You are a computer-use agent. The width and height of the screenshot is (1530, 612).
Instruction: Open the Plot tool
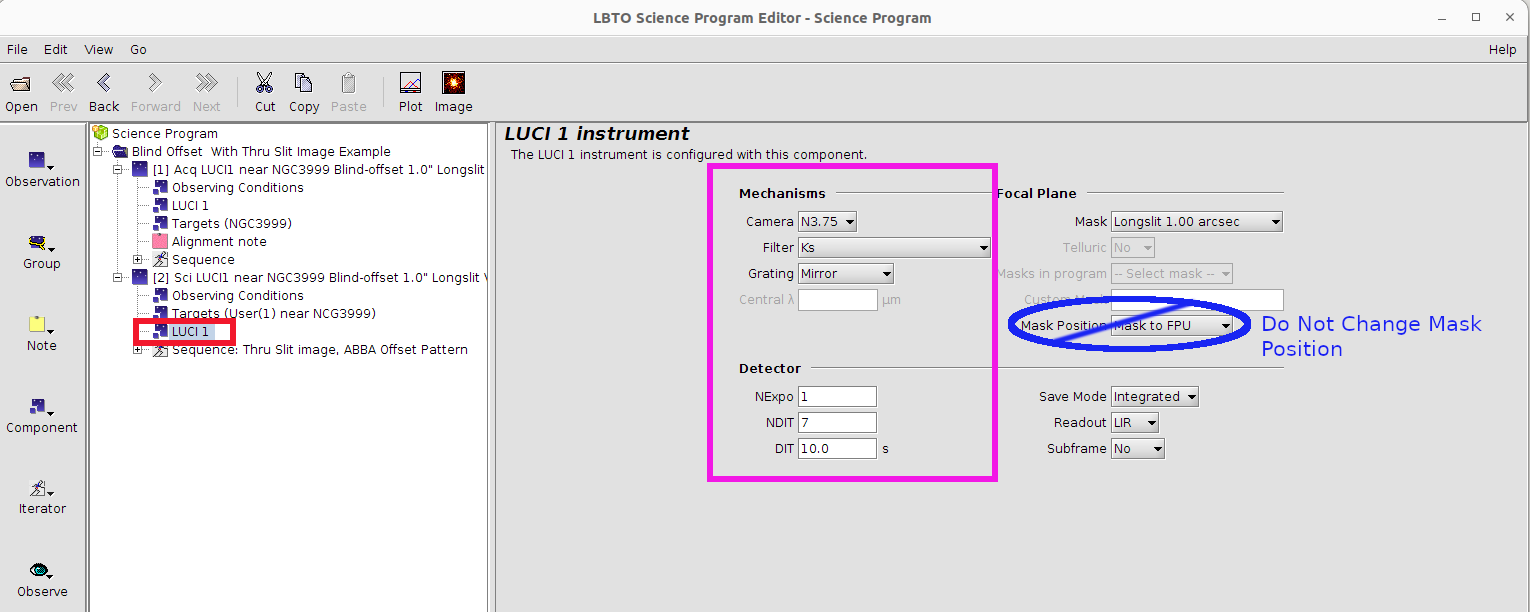click(410, 84)
